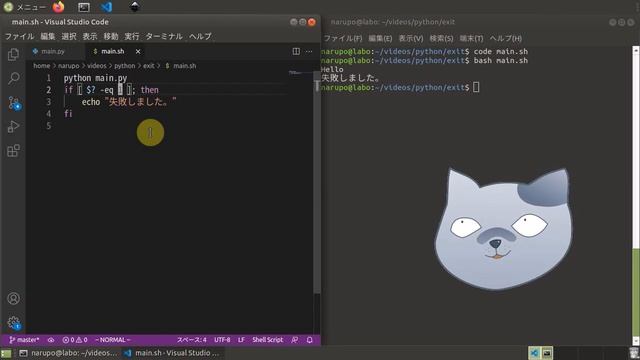The height and width of the screenshot is (360, 640).
Task: Open the ヘルプ menu in VS Code
Action: (200, 36)
